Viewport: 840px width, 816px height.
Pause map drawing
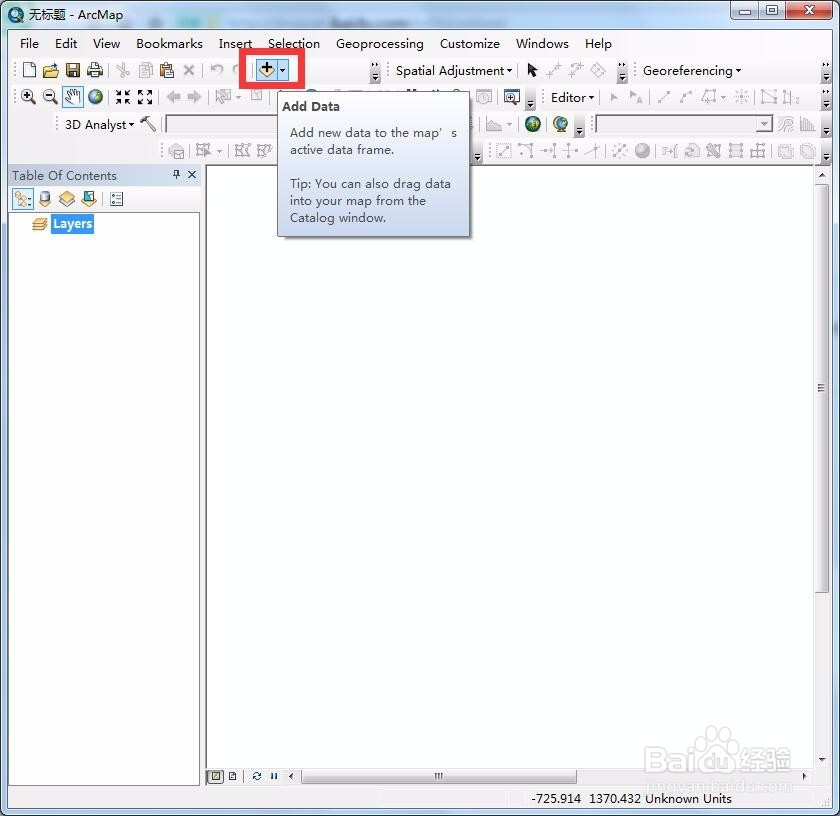click(274, 776)
